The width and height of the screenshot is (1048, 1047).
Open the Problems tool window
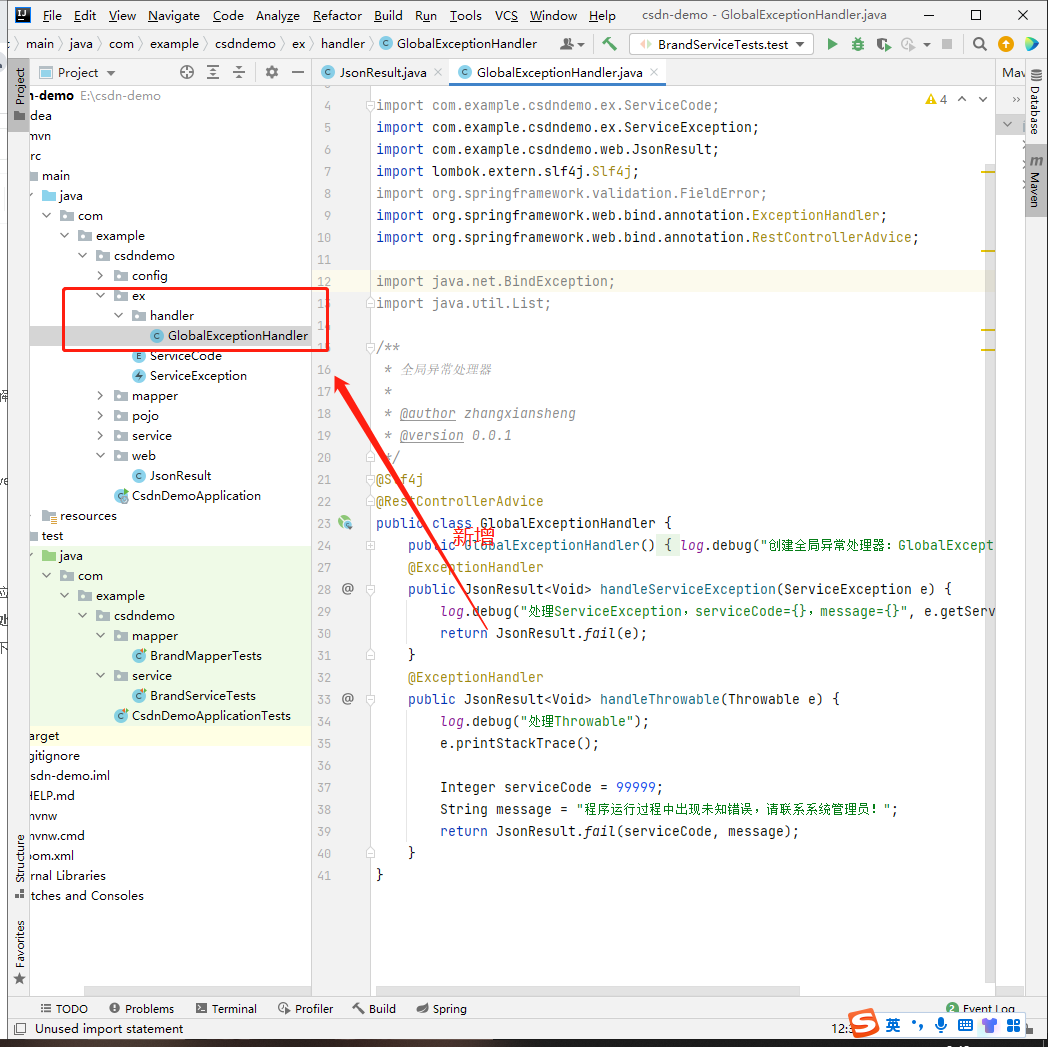click(x=142, y=1008)
